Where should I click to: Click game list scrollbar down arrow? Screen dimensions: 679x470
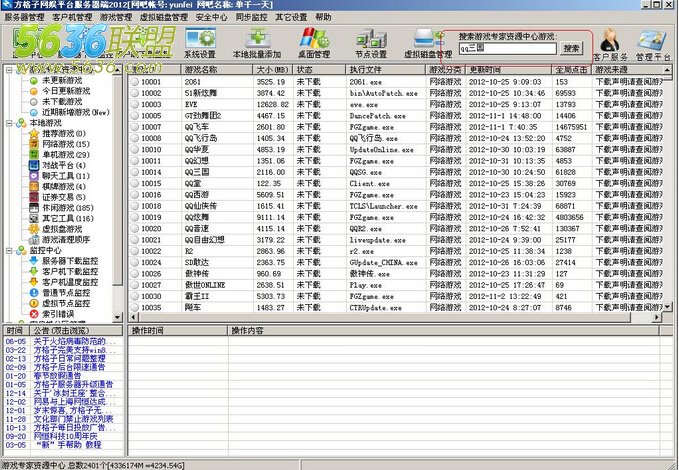tap(667, 307)
